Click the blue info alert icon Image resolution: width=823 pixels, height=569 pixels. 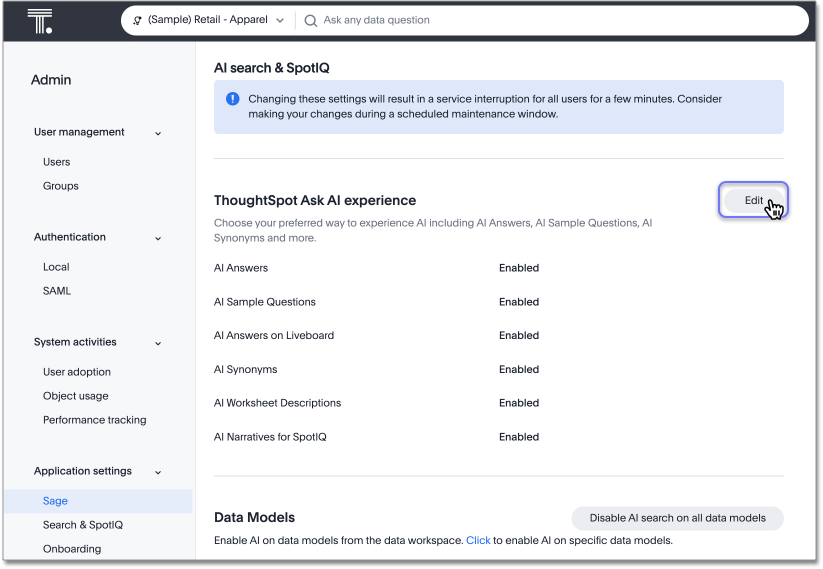point(233,99)
